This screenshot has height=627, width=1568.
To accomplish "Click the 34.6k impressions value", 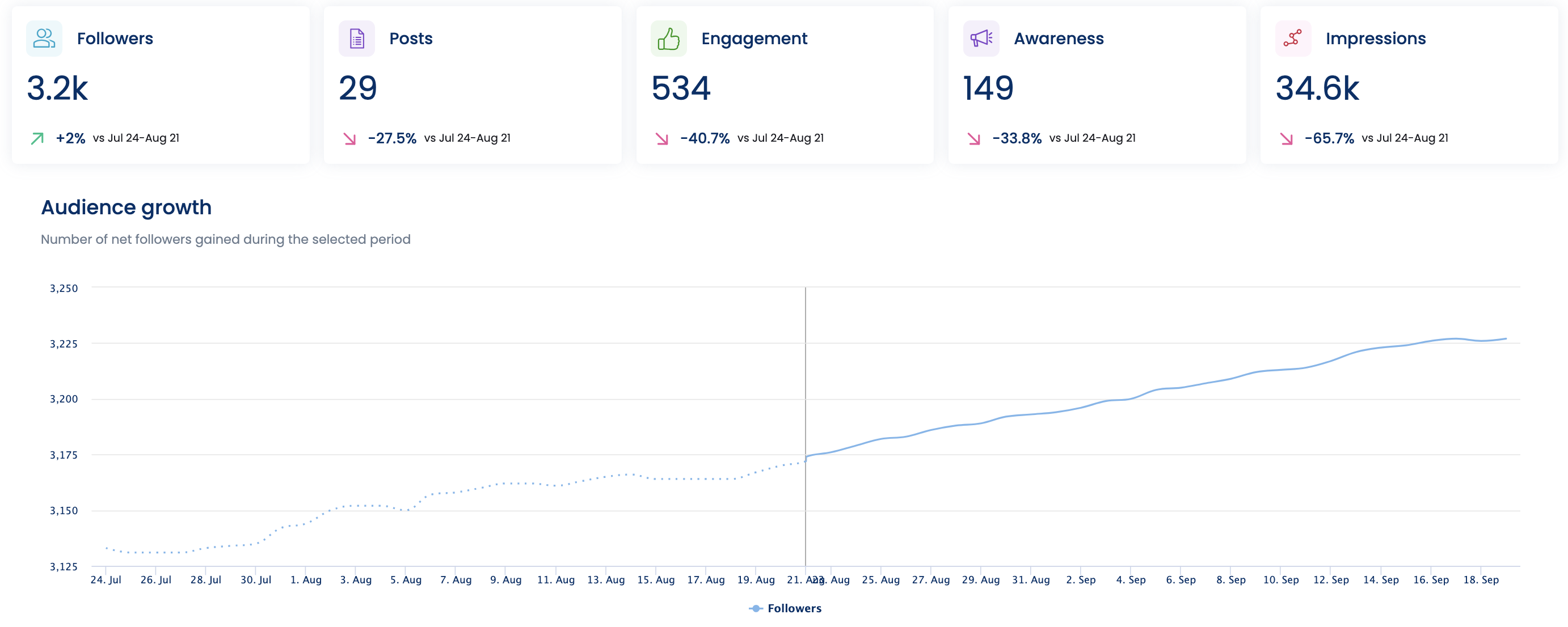I will coord(1317,88).
